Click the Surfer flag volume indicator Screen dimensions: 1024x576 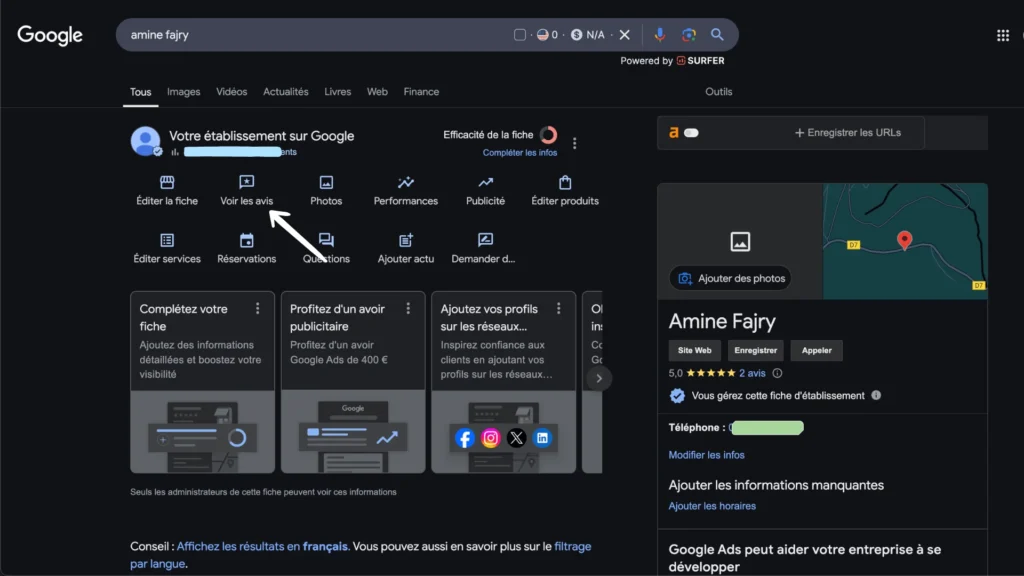pos(547,35)
